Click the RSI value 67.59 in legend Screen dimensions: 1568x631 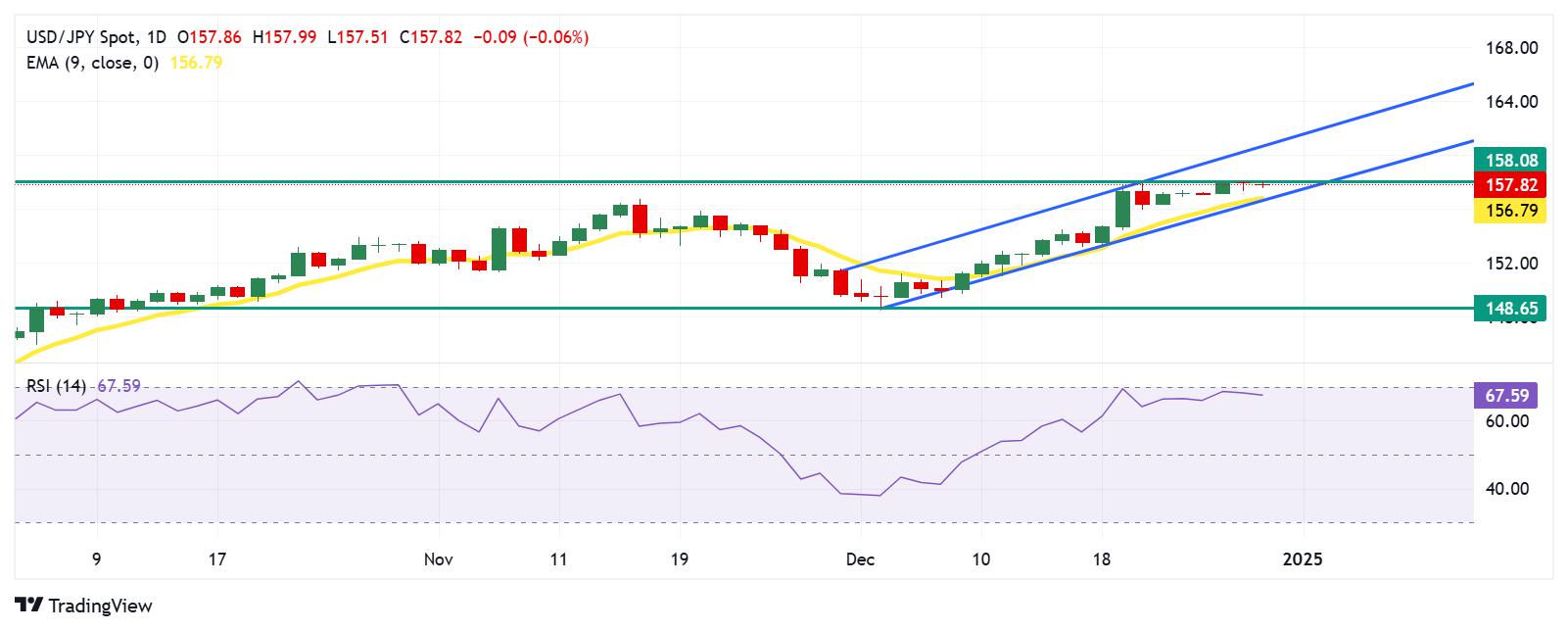(x=119, y=386)
